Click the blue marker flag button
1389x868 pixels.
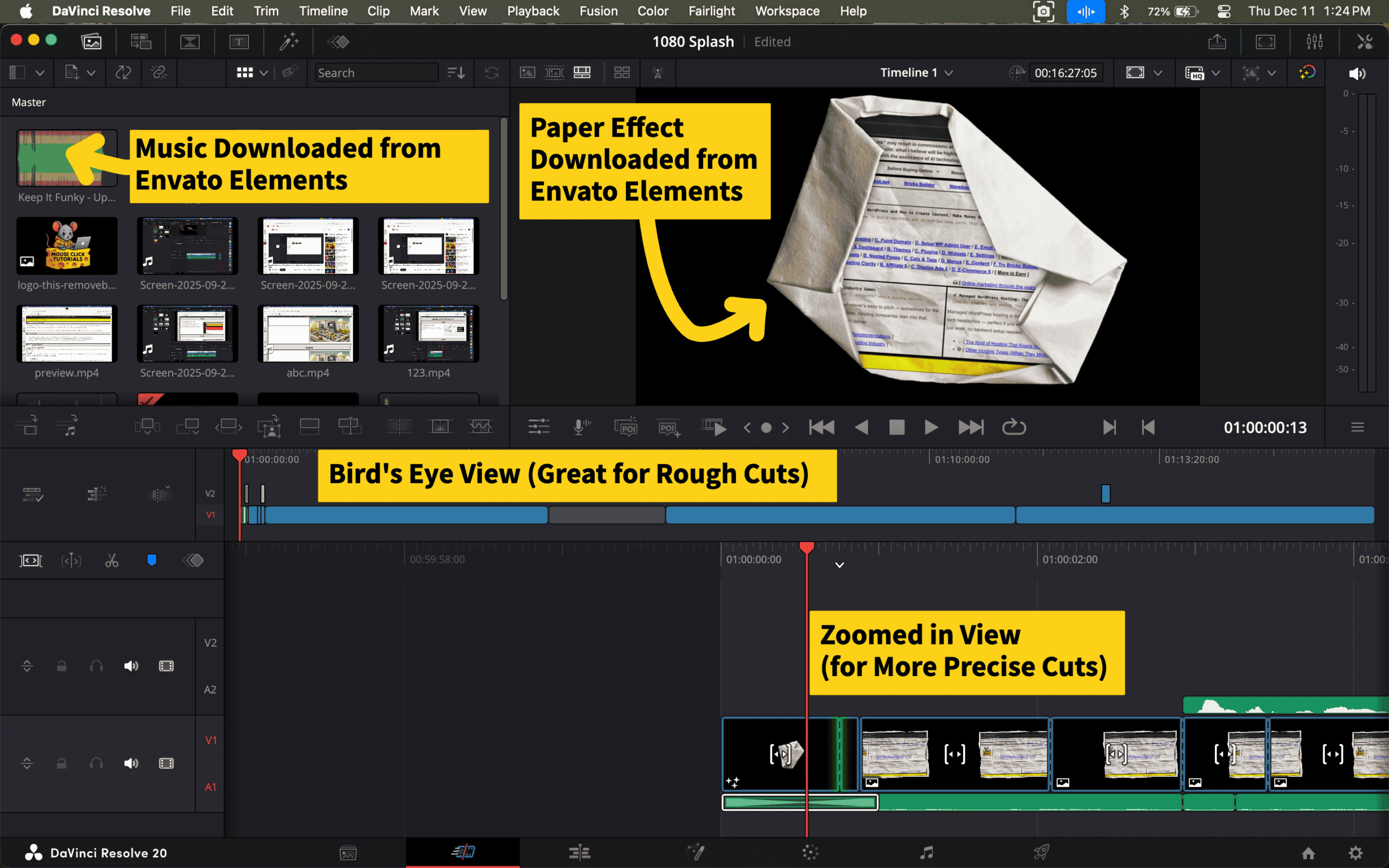pyautogui.click(x=151, y=560)
